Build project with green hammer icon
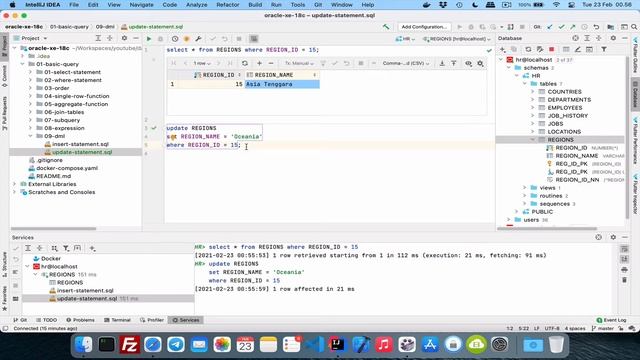 tap(386, 27)
